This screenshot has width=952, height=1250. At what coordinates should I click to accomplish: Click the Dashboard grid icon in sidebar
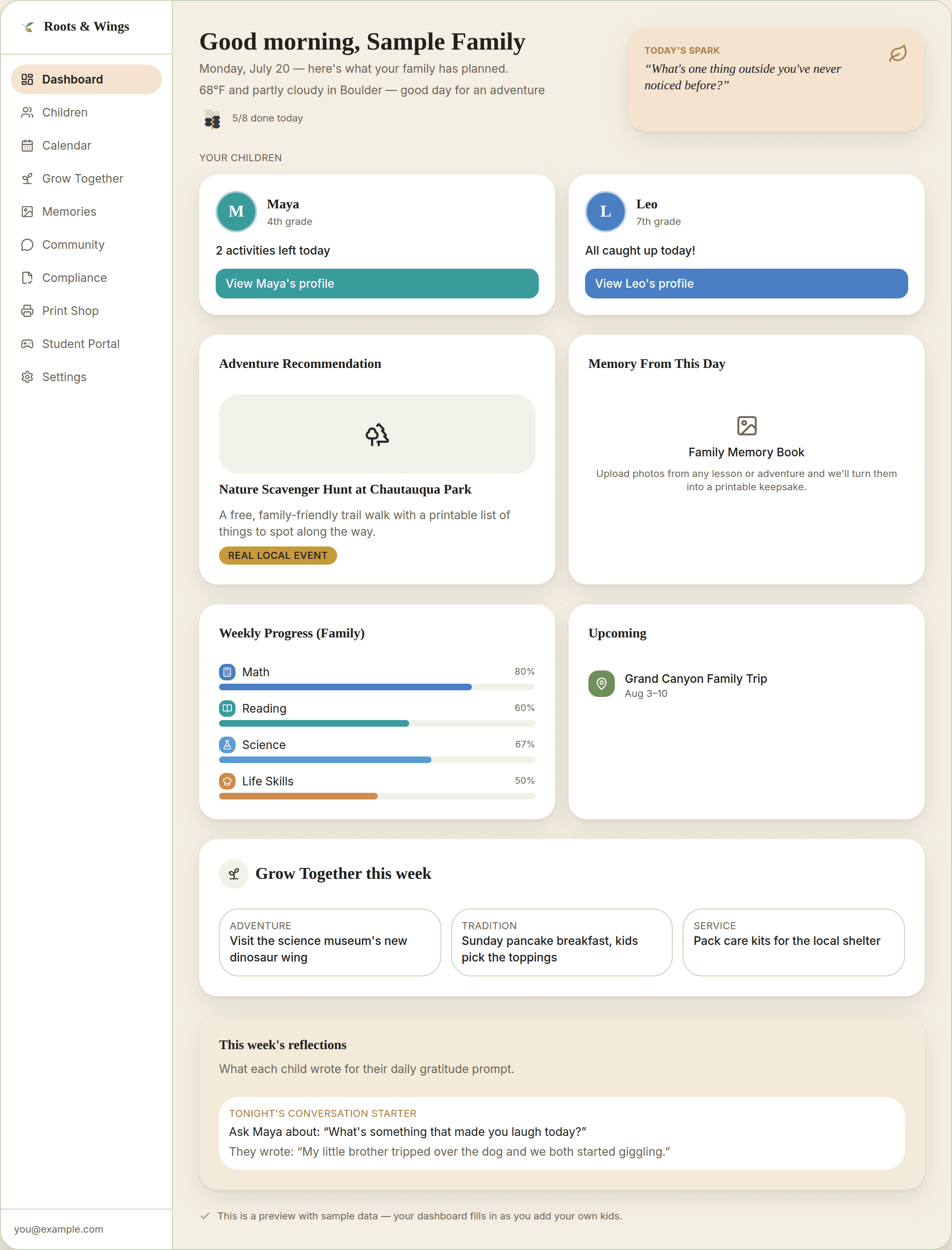[x=27, y=79]
